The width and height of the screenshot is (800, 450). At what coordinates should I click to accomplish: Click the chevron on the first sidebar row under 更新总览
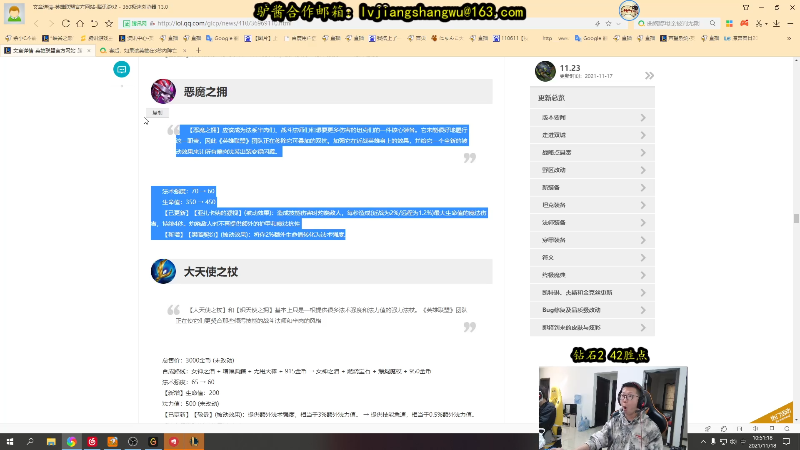pyautogui.click(x=643, y=118)
